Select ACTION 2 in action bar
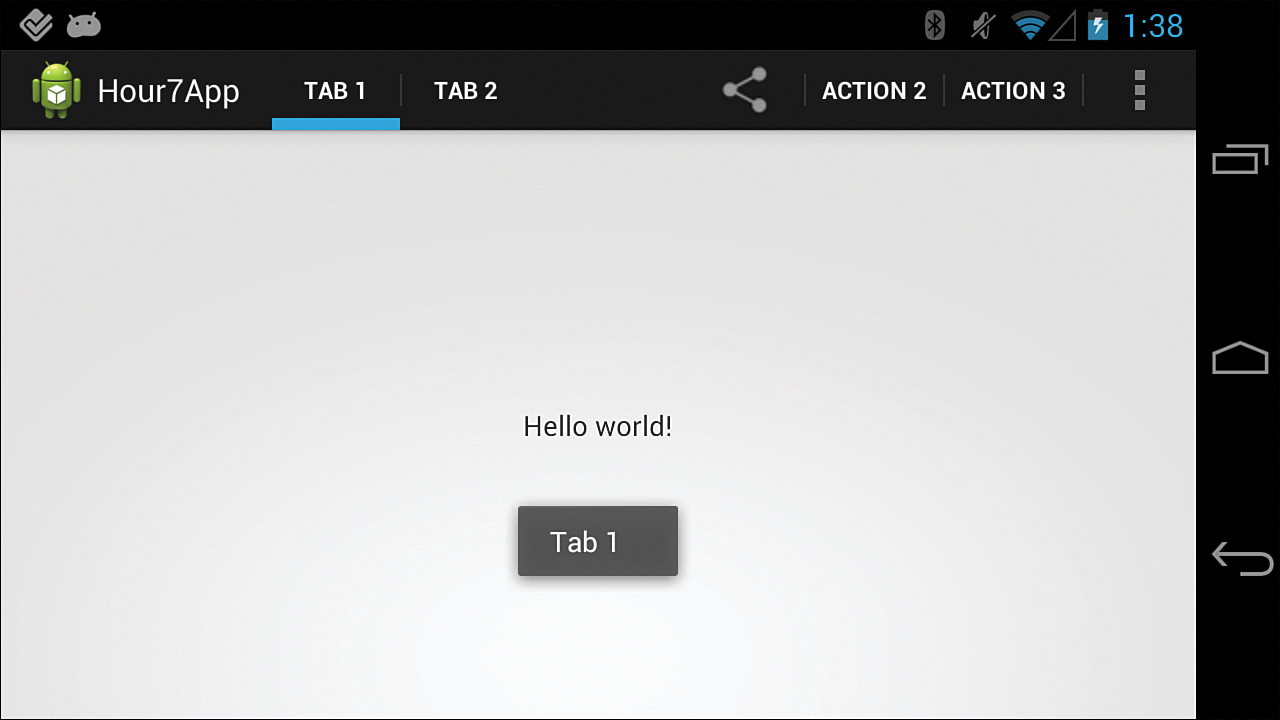The height and width of the screenshot is (720, 1280). coord(874,91)
